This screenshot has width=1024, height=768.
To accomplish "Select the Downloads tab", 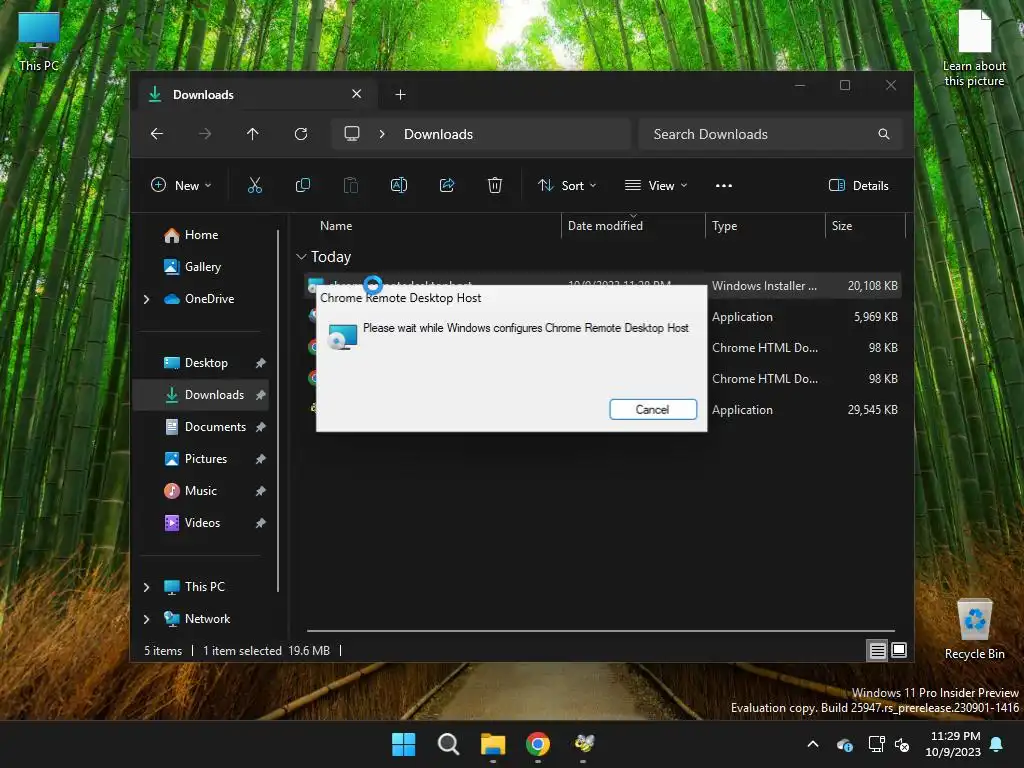I will coord(255,95).
